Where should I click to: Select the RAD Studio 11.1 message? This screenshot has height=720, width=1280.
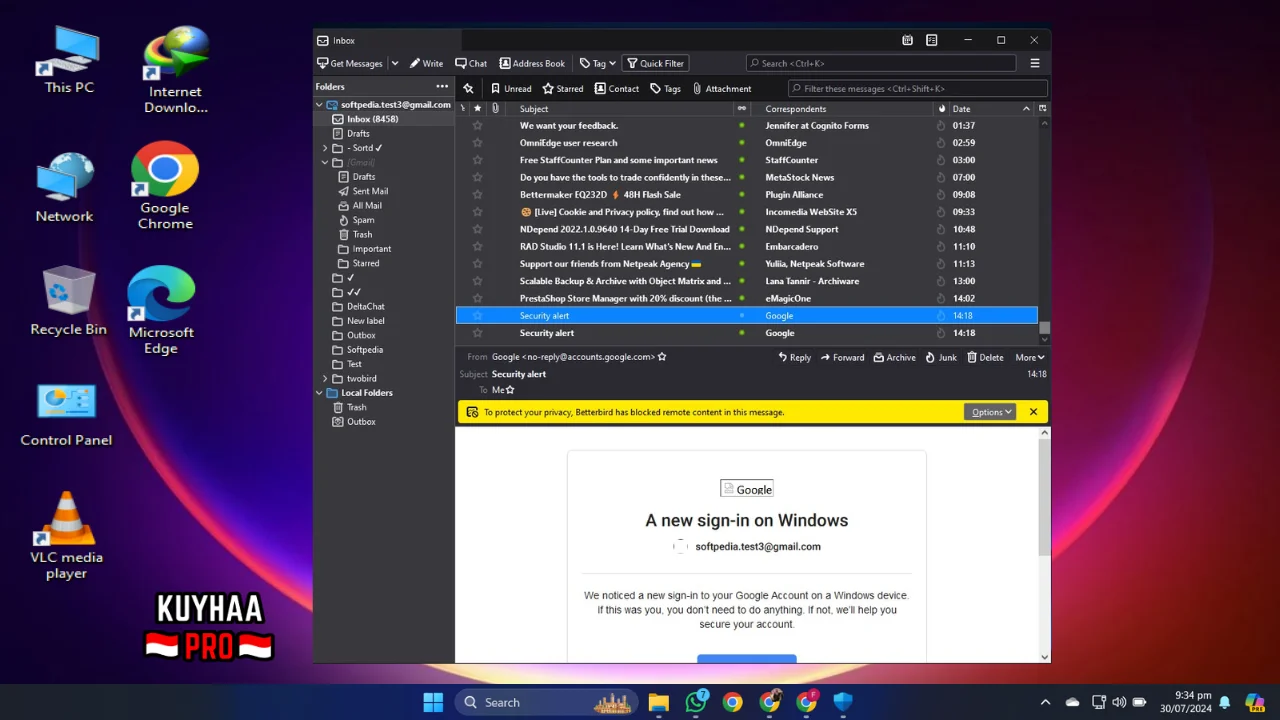click(746, 246)
